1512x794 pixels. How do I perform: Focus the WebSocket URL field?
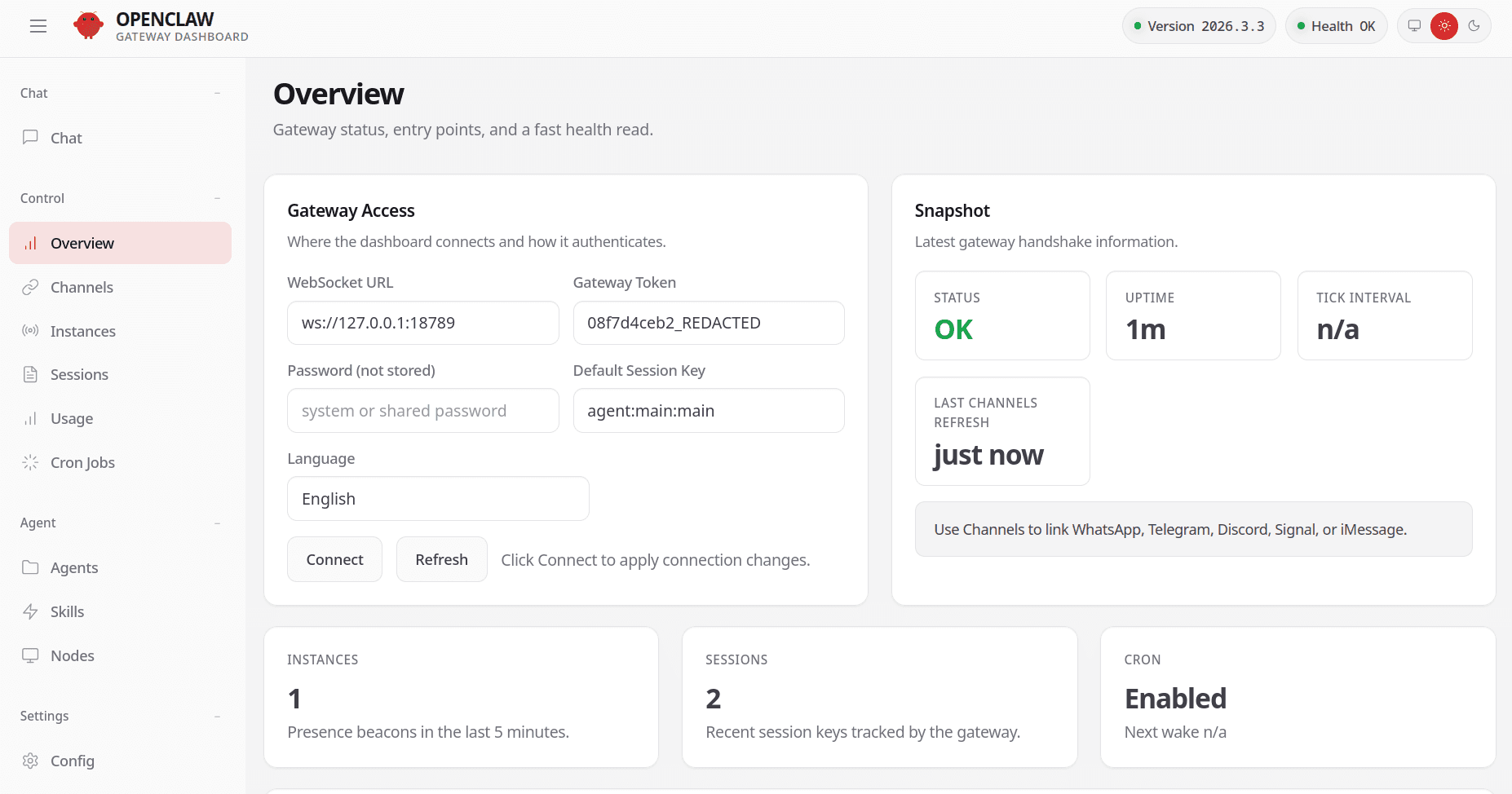coord(422,323)
